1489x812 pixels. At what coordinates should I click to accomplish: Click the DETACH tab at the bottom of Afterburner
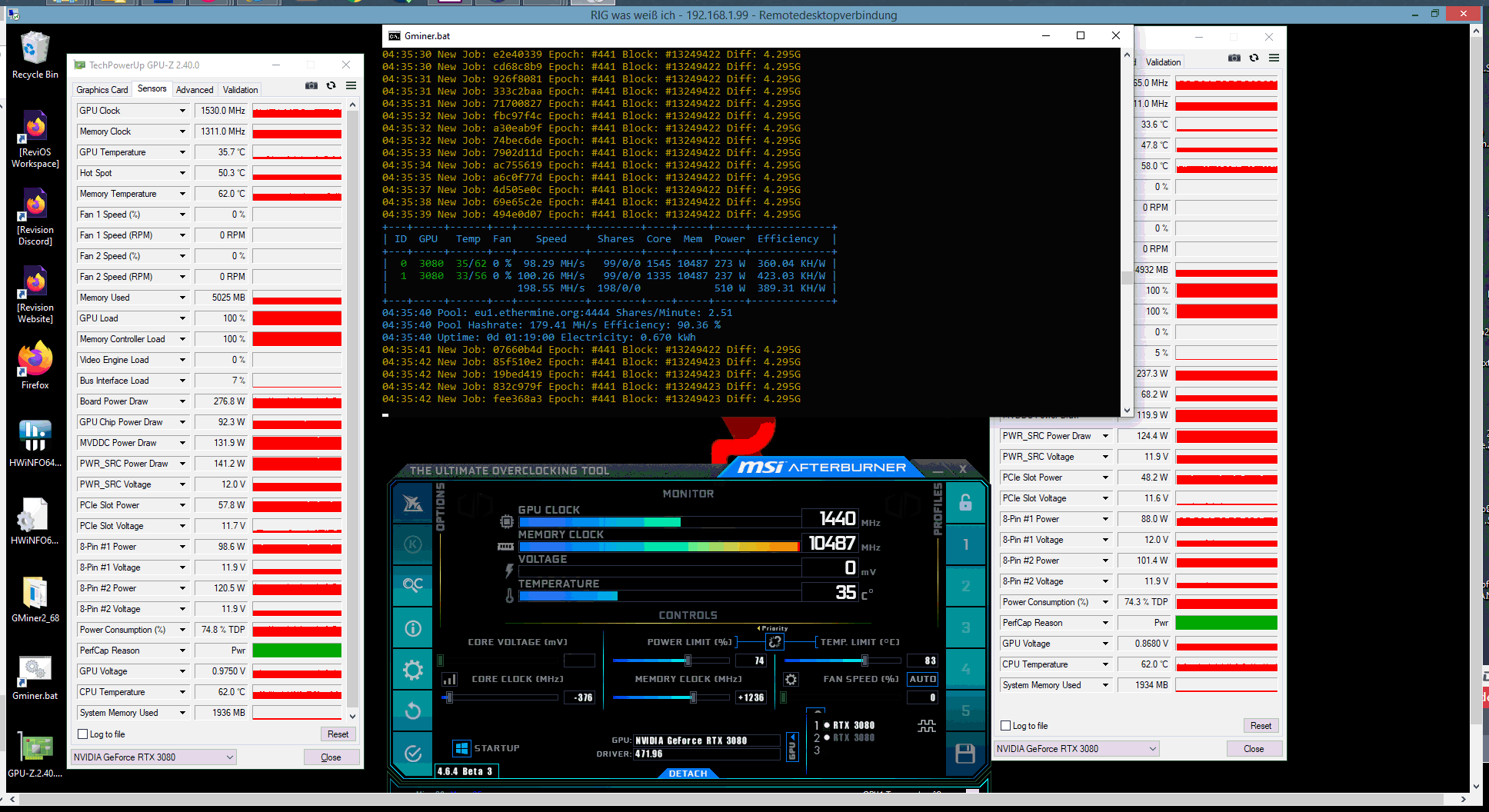tap(688, 774)
